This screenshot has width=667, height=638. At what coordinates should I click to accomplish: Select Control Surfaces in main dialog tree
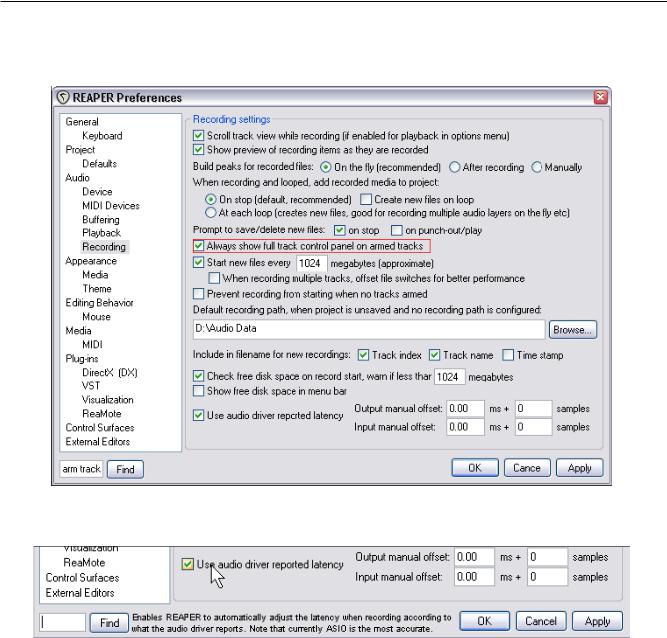(x=100, y=428)
